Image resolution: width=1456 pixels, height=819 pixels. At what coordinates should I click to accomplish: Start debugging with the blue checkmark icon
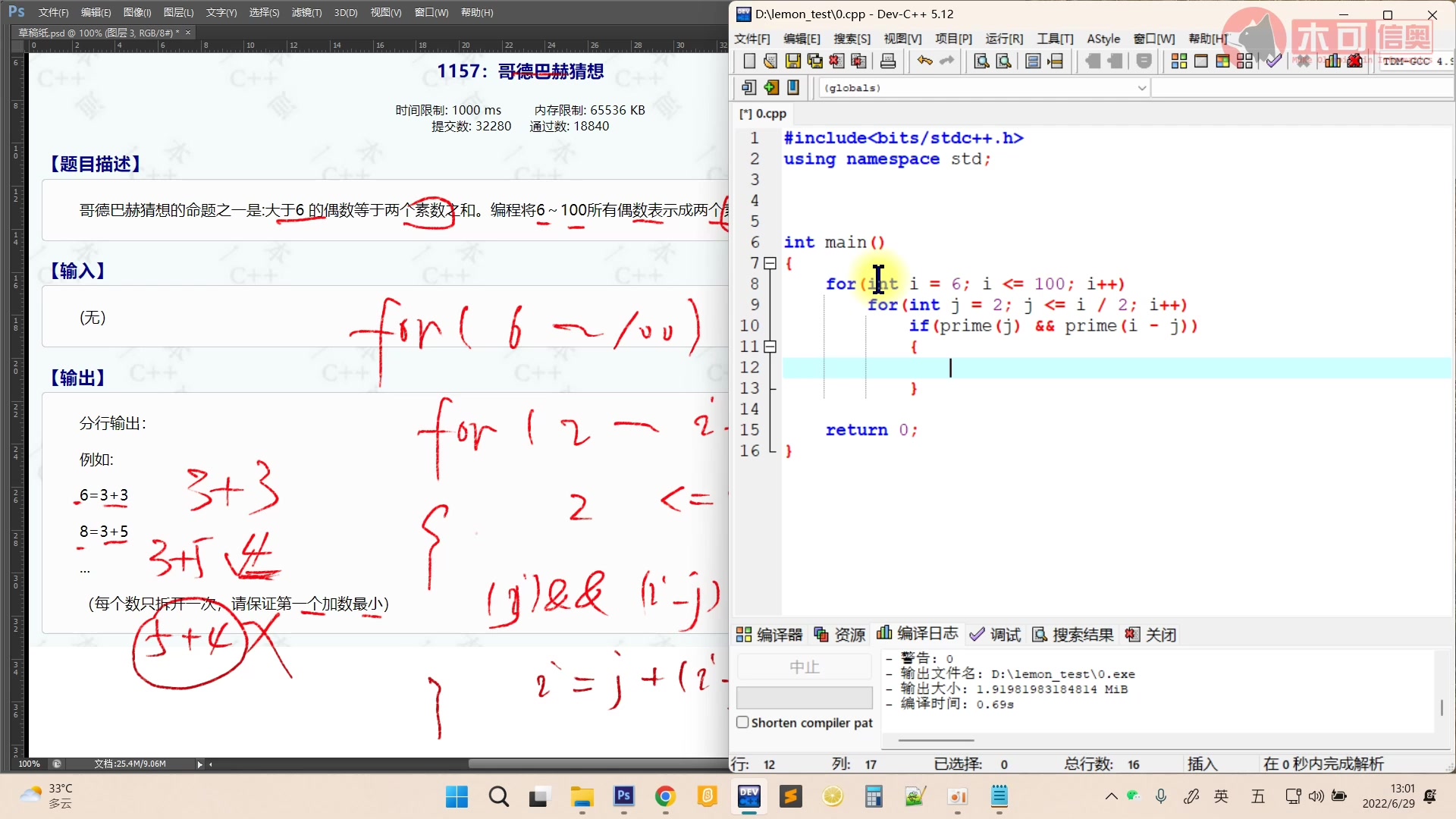click(x=1274, y=61)
